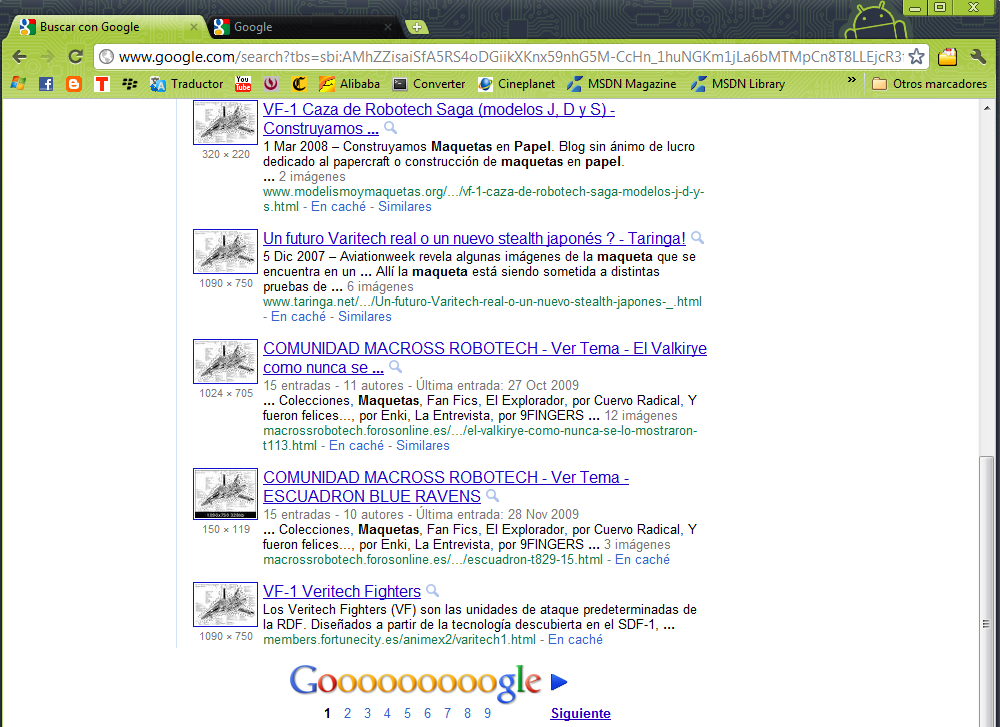Open the Alibaba bookmark
Viewport: 1000px width, 727px height.
pyautogui.click(x=349, y=84)
